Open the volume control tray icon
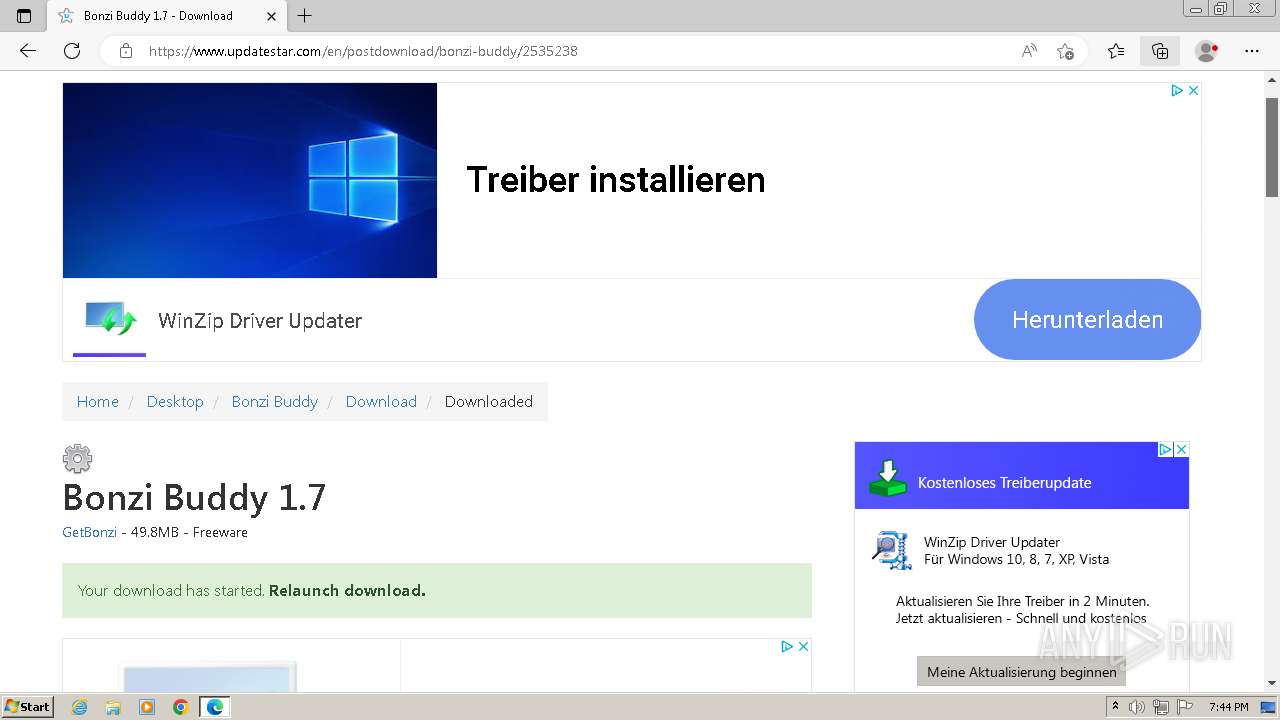This screenshot has height=720, width=1280. (1137, 707)
